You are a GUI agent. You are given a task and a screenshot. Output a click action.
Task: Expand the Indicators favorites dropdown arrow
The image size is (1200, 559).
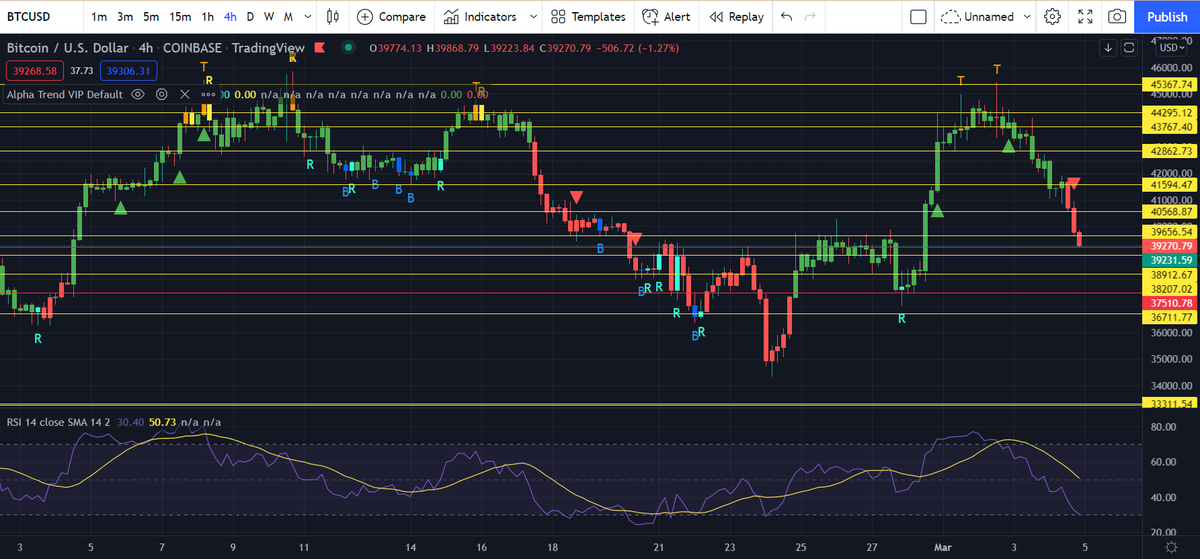coord(533,17)
